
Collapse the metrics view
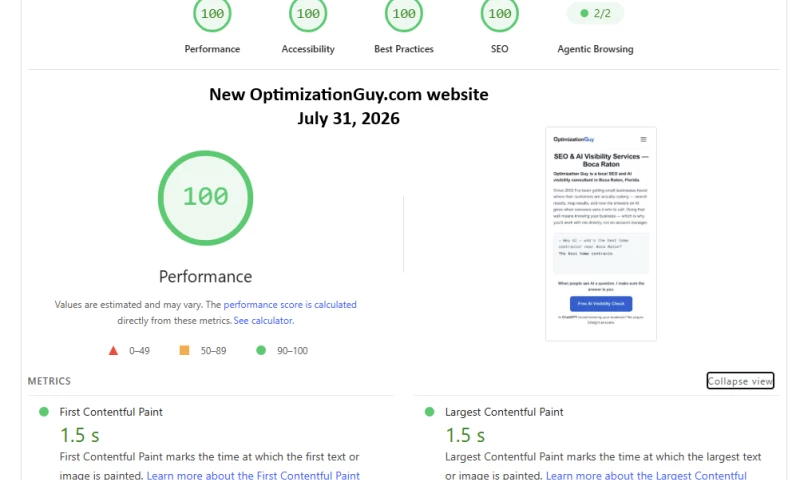click(740, 381)
